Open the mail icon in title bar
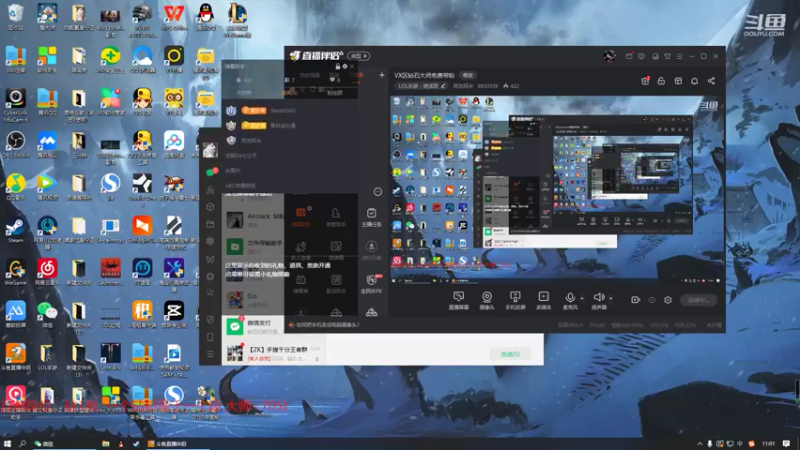The height and width of the screenshot is (450, 800). click(629, 56)
